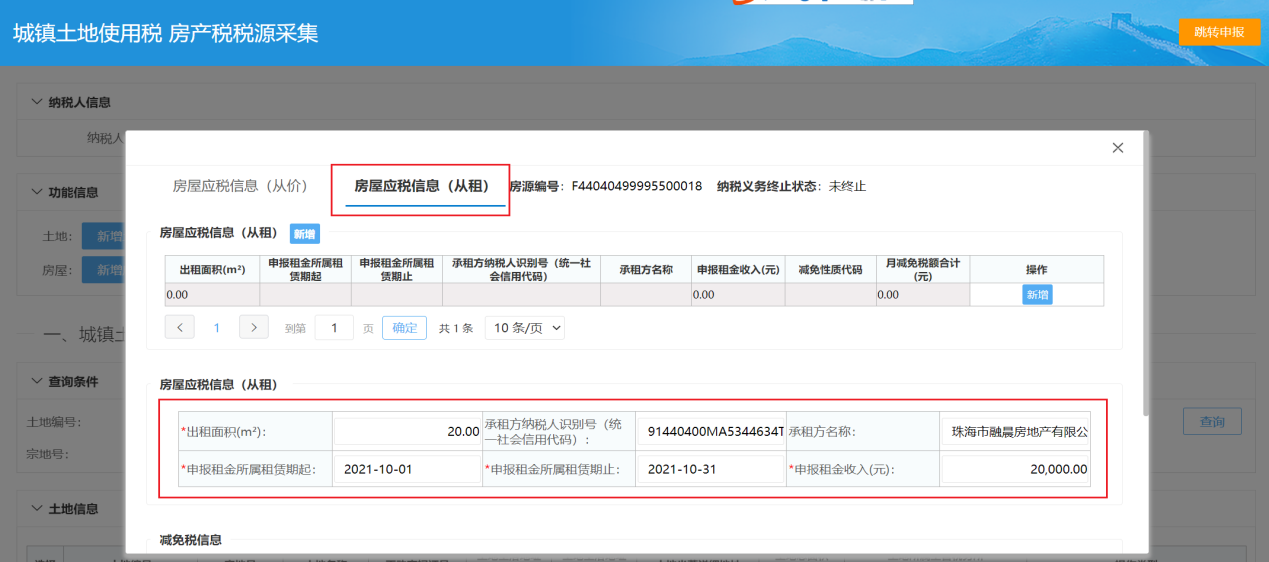The width and height of the screenshot is (1269, 562).
Task: Go to next page in the pagination
Action: click(x=254, y=327)
